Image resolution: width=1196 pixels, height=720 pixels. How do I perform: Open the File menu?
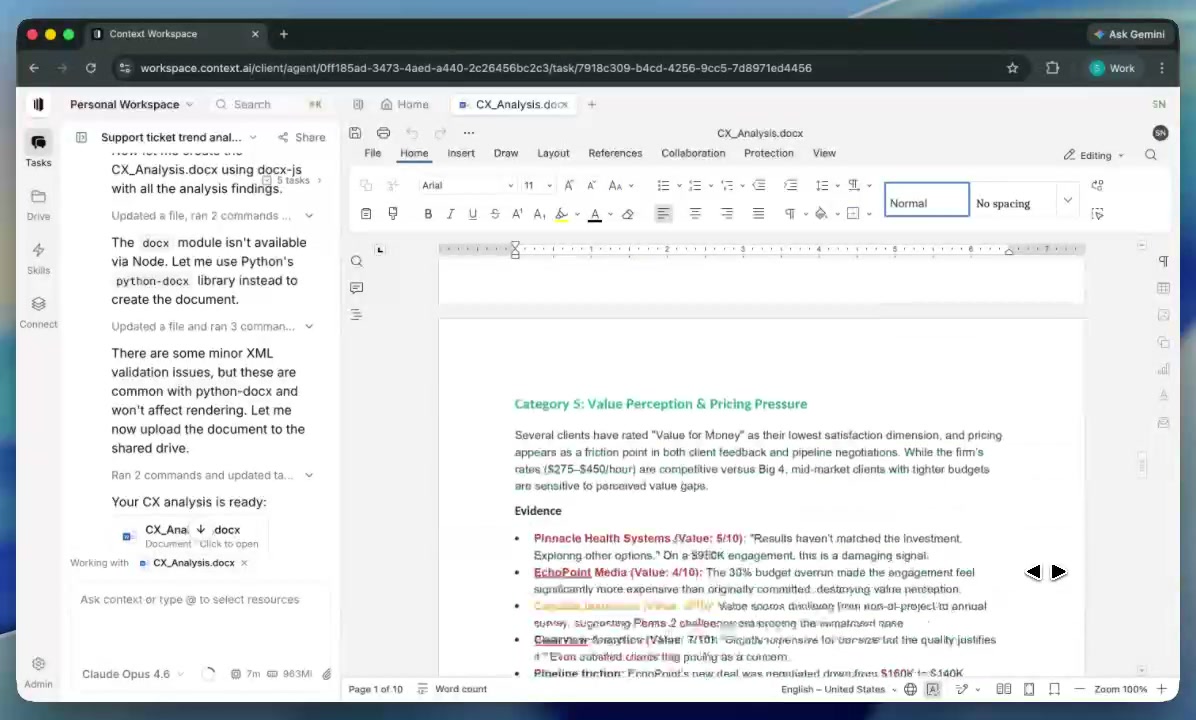(372, 153)
